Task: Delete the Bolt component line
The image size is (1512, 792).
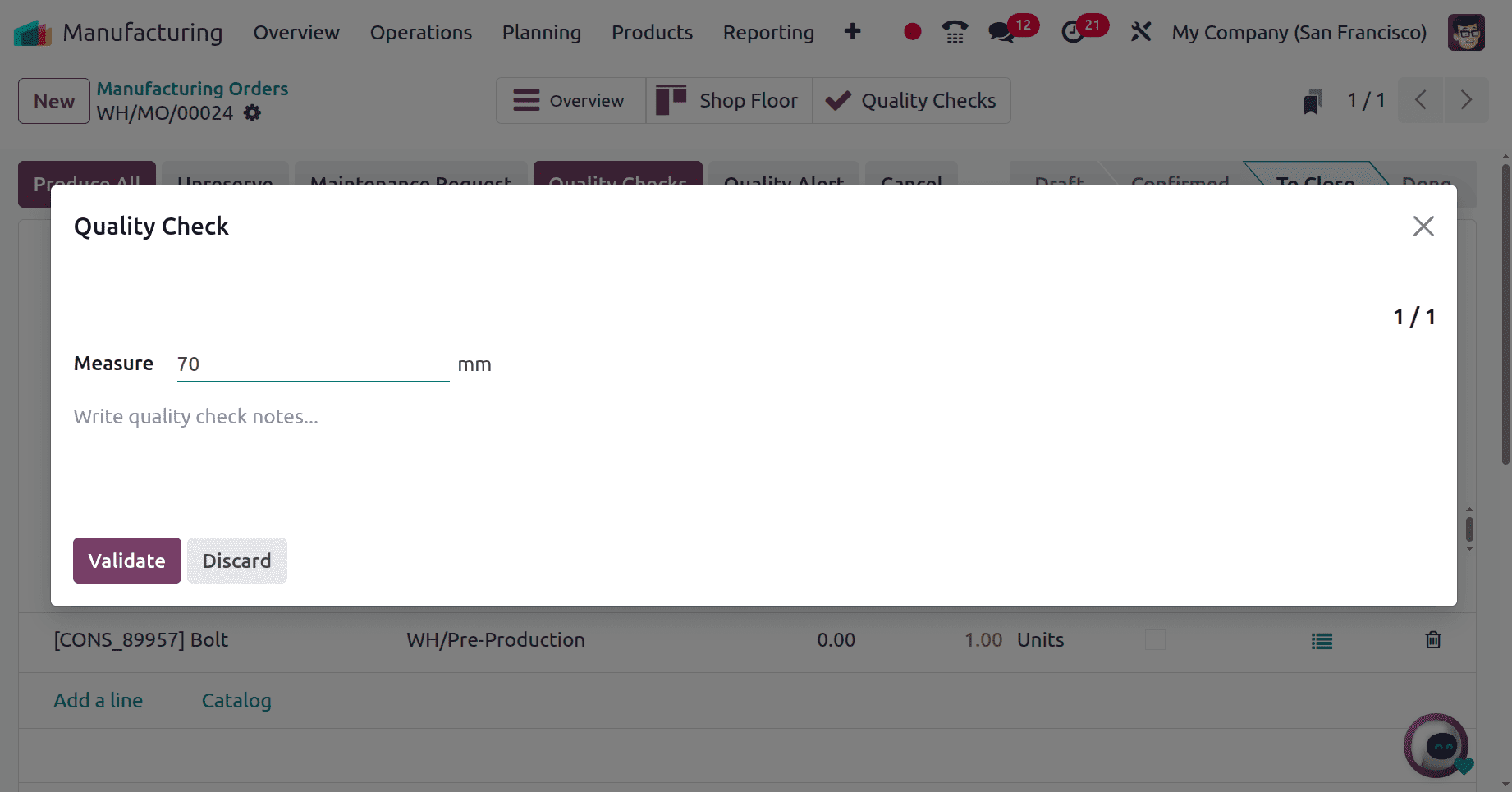Action: 1433,640
